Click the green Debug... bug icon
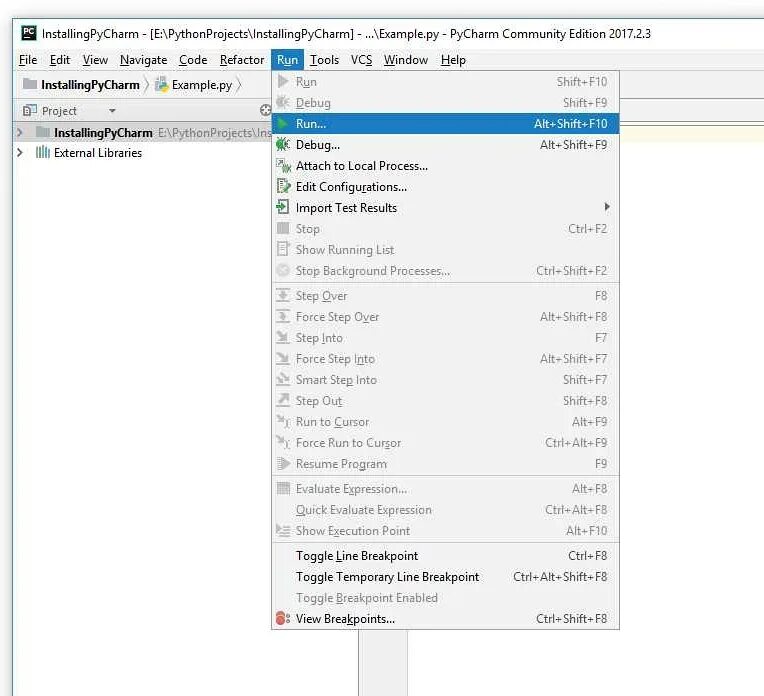 (283, 145)
